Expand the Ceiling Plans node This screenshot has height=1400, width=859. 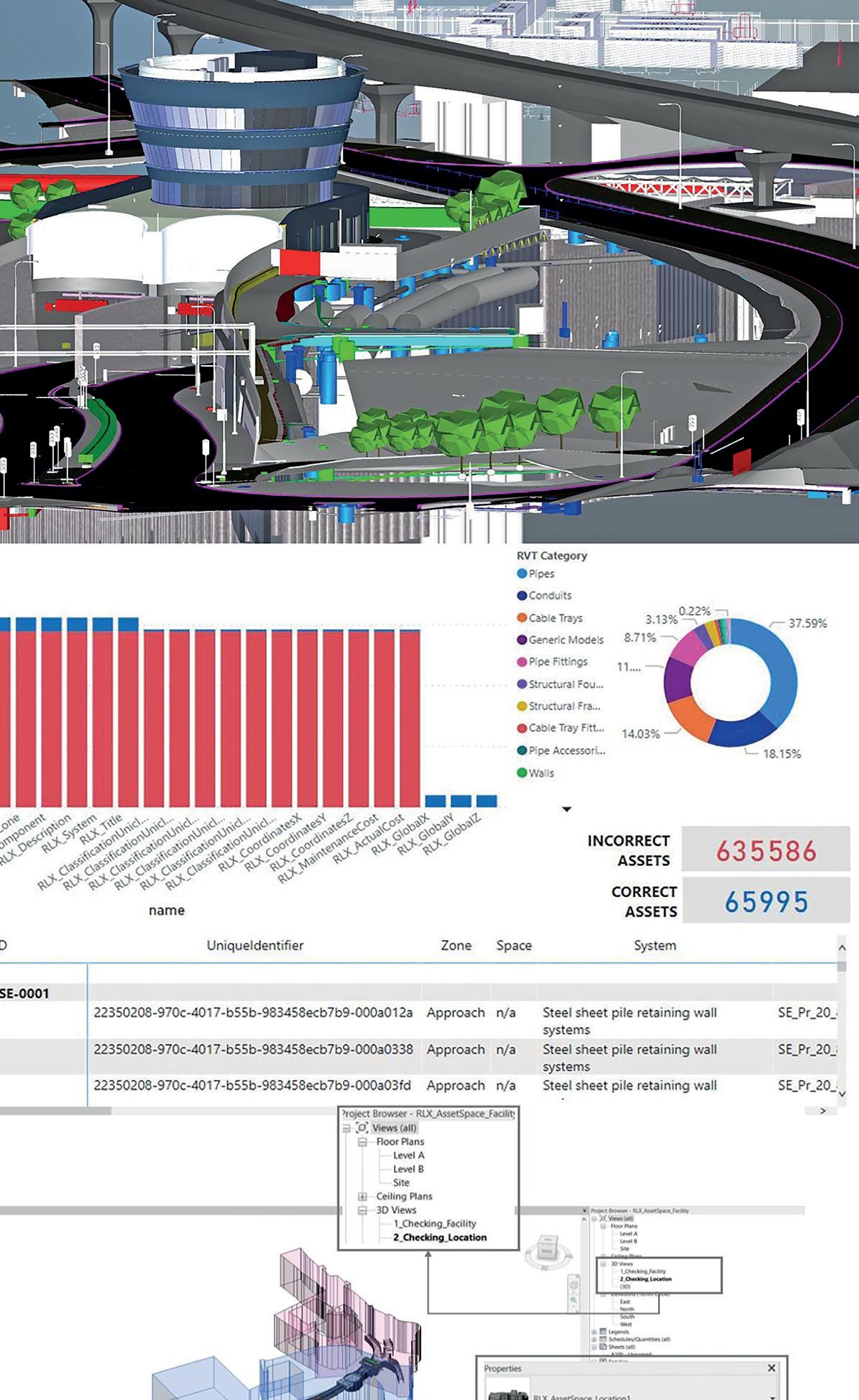coord(362,1197)
